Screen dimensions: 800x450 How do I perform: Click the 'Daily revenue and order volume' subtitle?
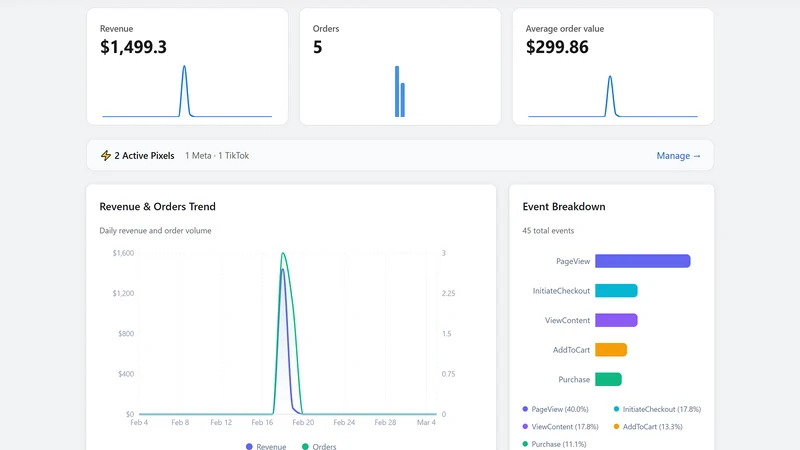point(155,231)
